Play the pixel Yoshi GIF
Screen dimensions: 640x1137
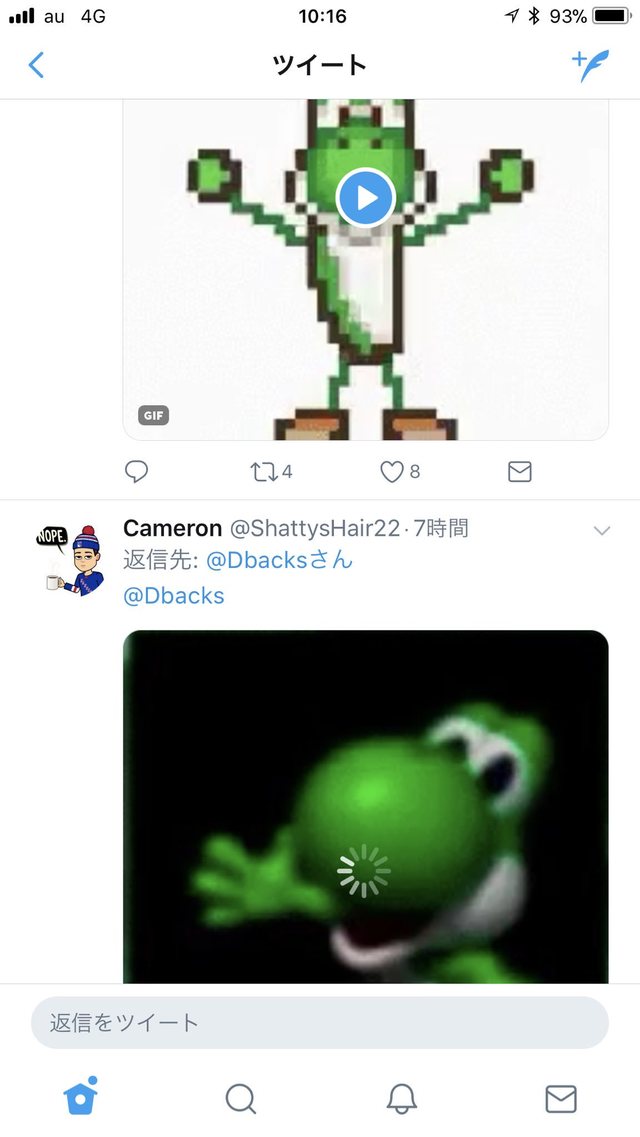point(365,197)
